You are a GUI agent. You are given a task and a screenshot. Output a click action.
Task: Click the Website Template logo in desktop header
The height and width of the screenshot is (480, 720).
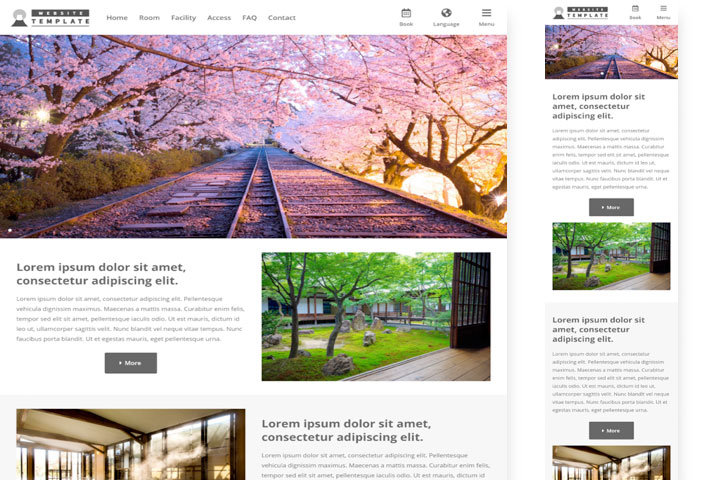click(50, 17)
